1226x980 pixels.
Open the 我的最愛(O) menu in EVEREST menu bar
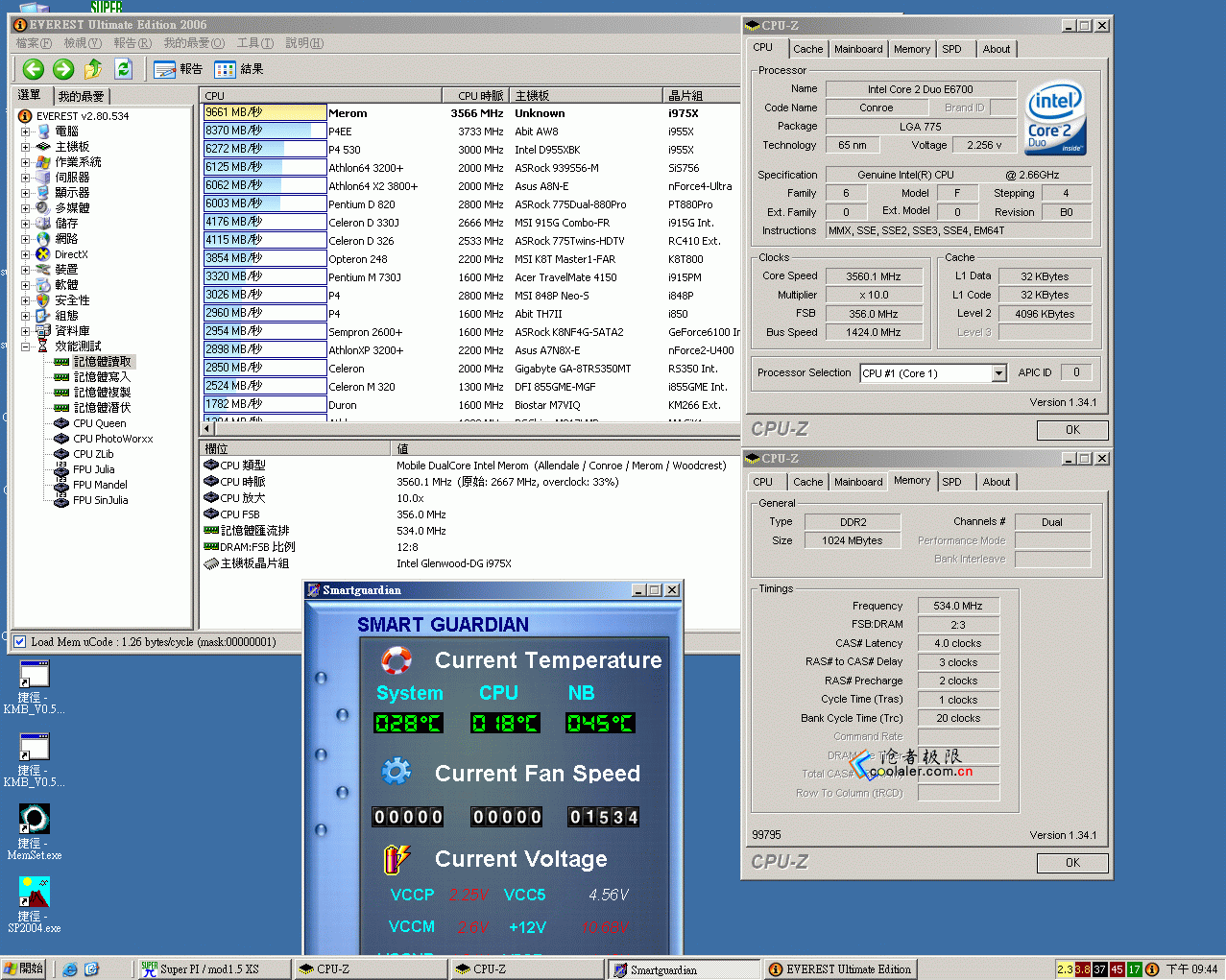[194, 43]
